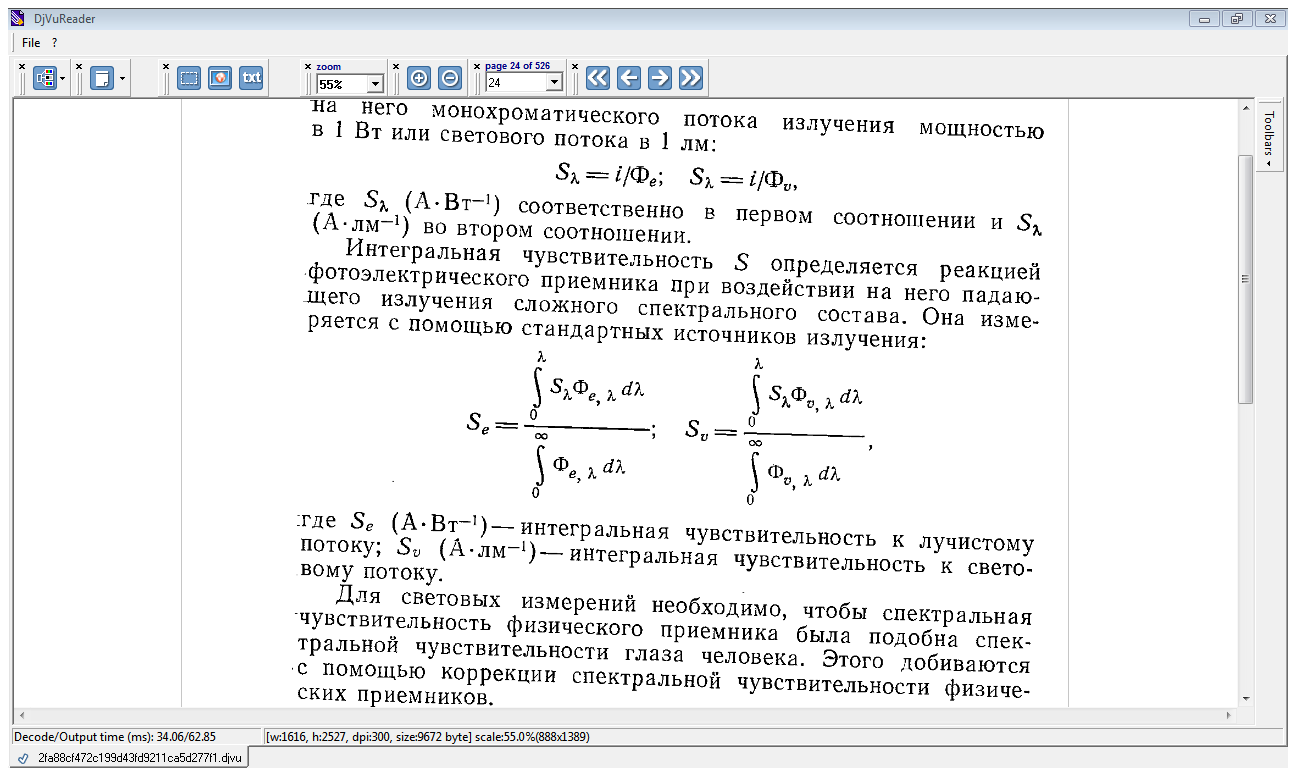The height and width of the screenshot is (776, 1296).
Task: Click the txt text extraction button
Action: pos(251,78)
